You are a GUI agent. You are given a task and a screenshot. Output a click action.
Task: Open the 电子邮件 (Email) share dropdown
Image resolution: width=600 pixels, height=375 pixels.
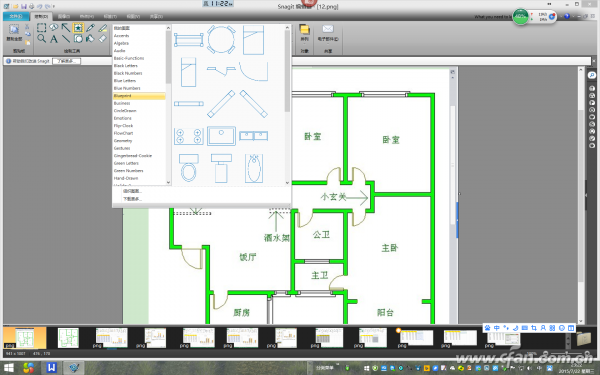328,33
